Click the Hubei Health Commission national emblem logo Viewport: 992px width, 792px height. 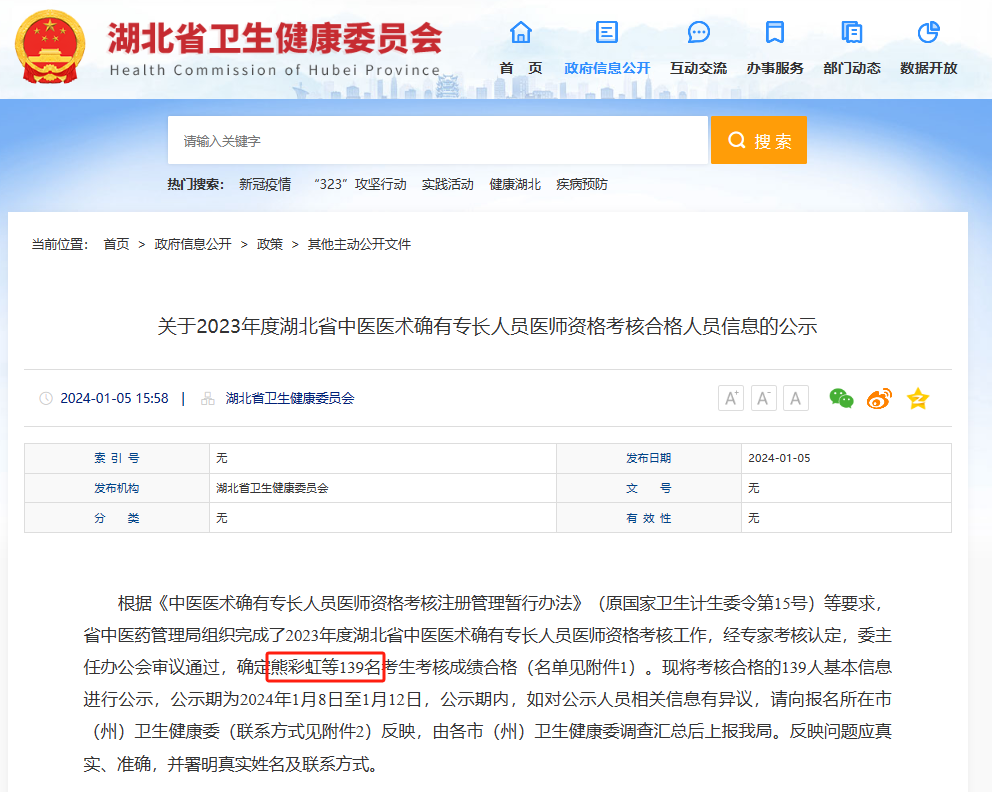click(x=50, y=47)
